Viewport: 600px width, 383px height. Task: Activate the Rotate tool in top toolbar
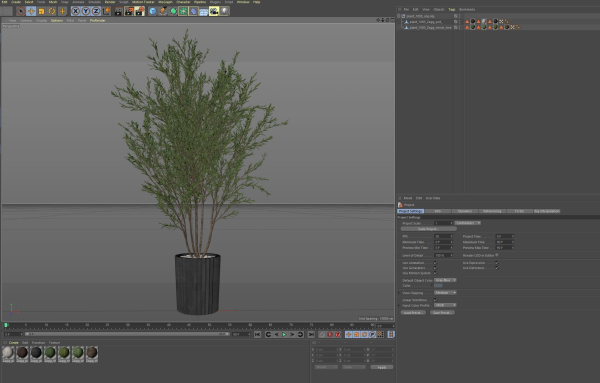[52, 11]
